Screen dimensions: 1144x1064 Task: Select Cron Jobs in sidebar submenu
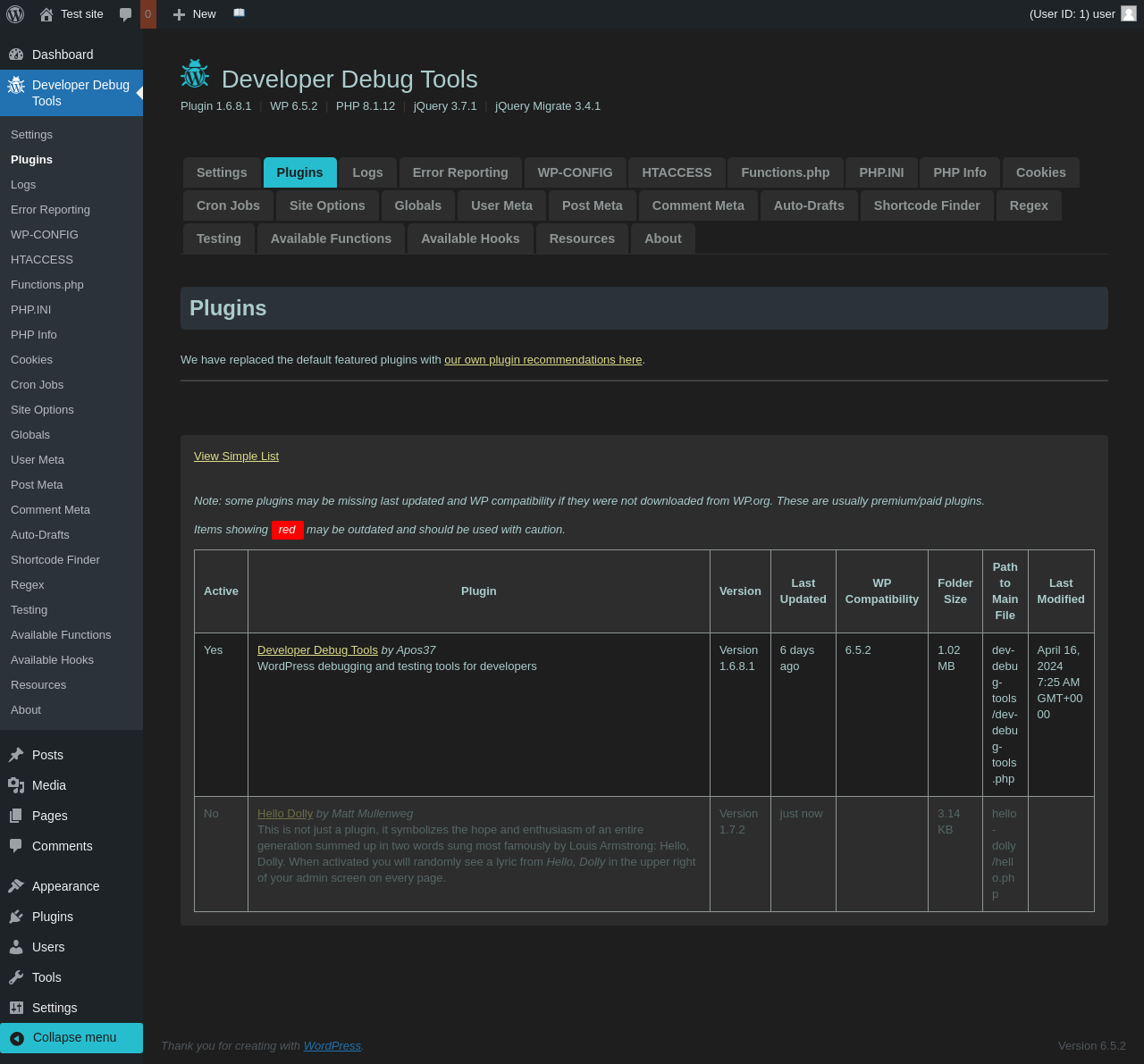tap(38, 385)
